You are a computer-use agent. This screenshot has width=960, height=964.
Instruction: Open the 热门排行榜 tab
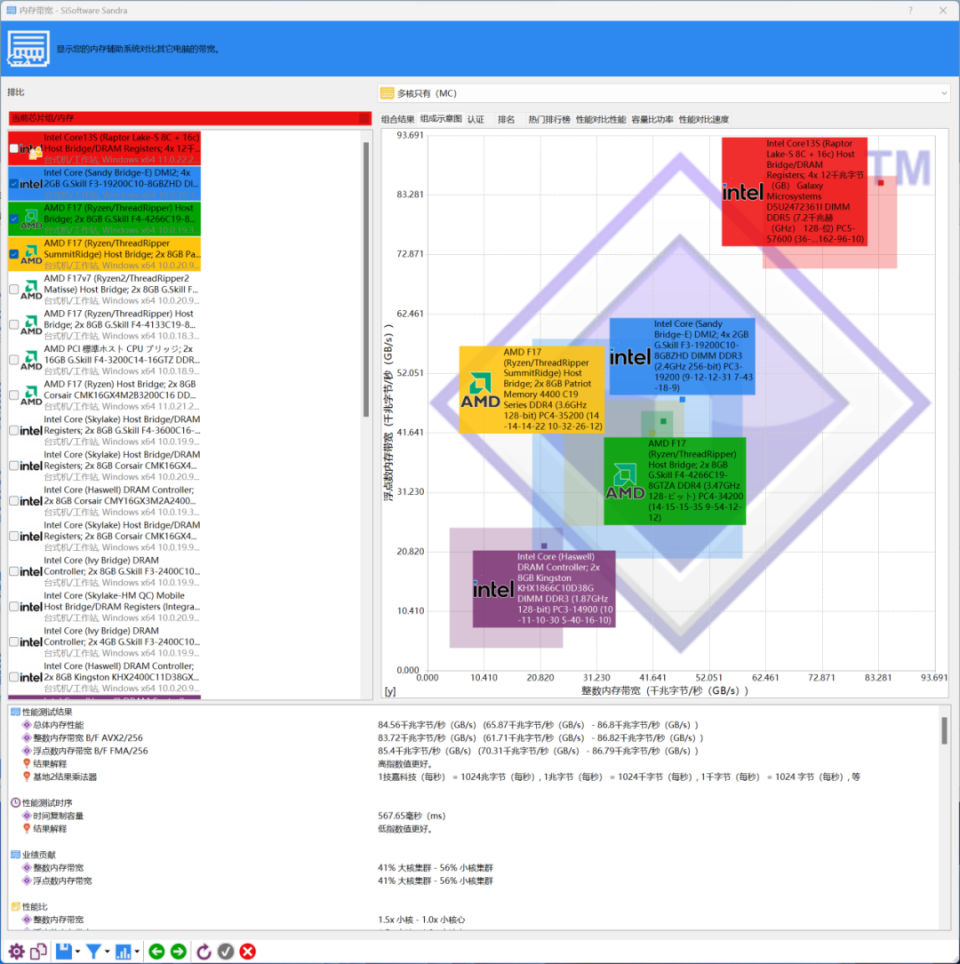(549, 119)
